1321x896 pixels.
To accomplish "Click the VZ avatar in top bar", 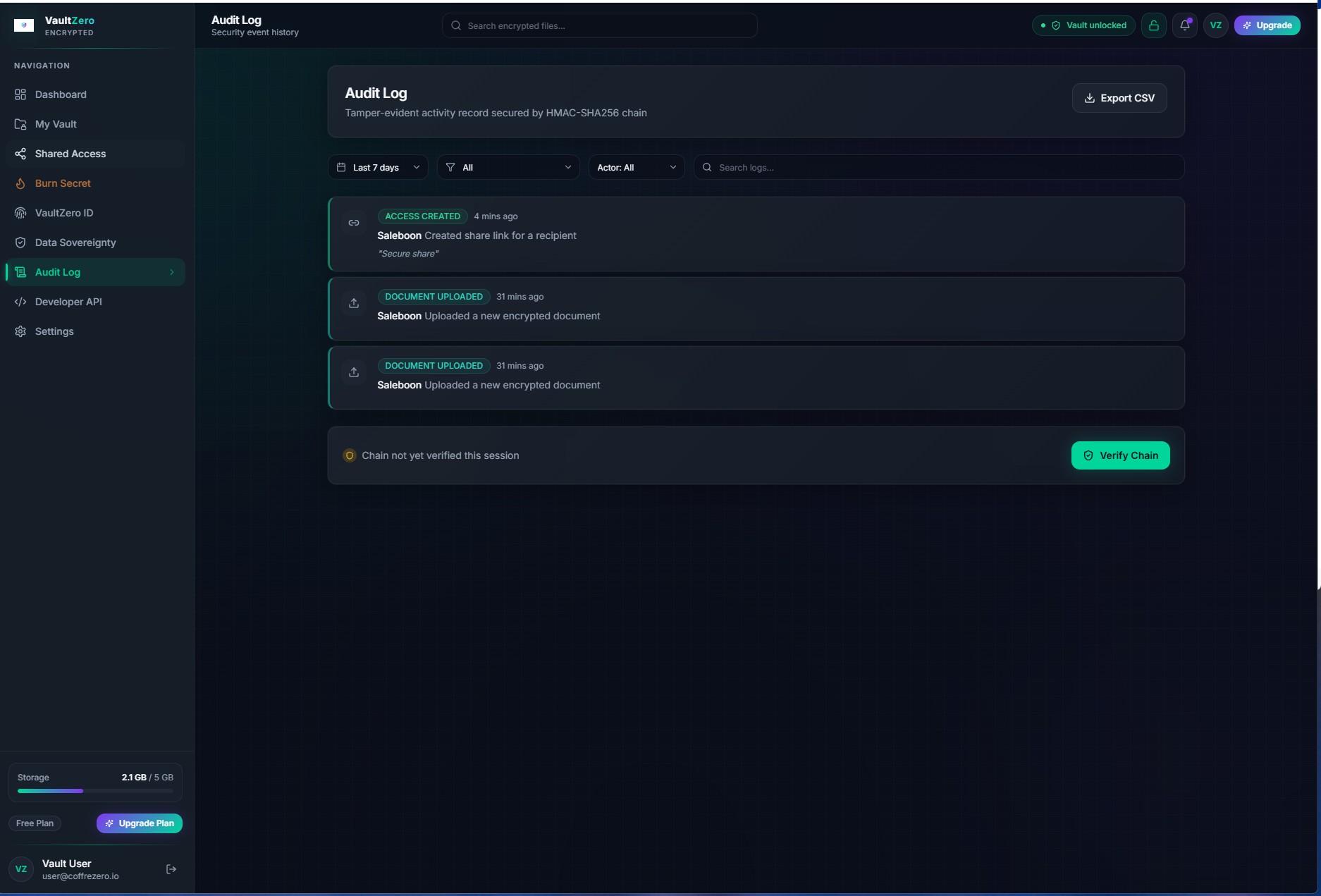I will coord(1215,25).
